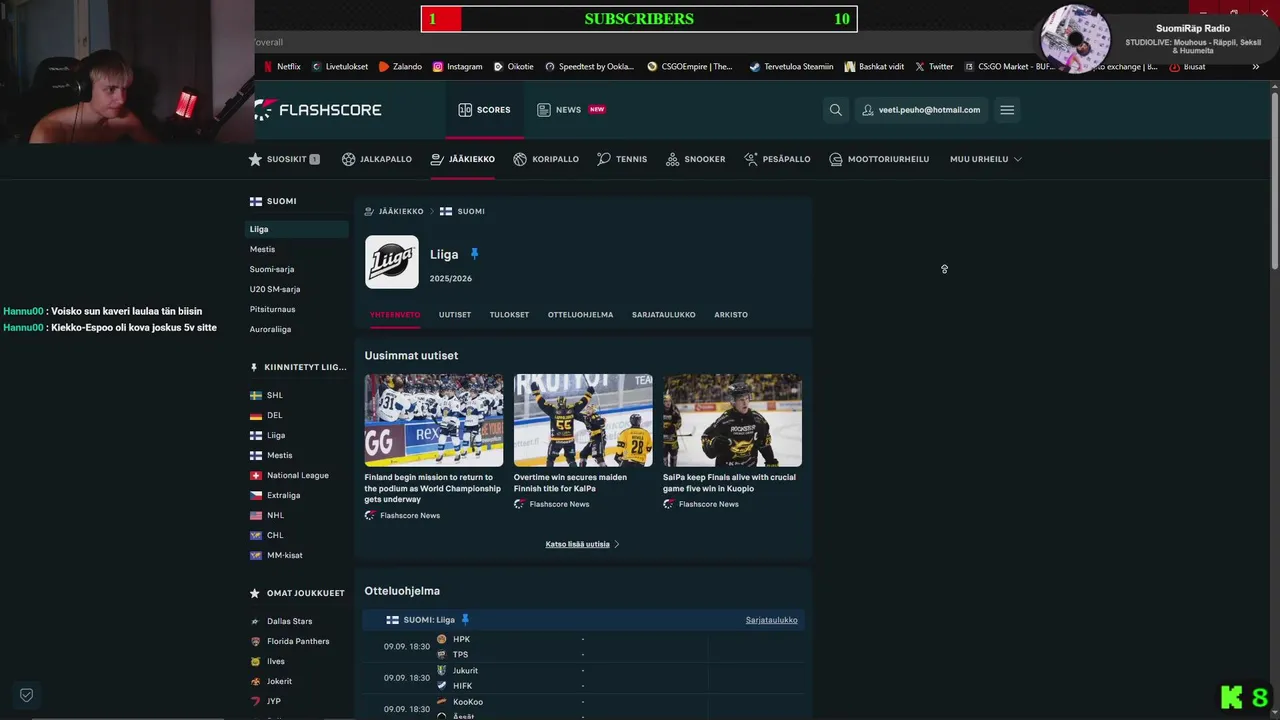Open the HPK vs TPS match row

tap(583, 647)
